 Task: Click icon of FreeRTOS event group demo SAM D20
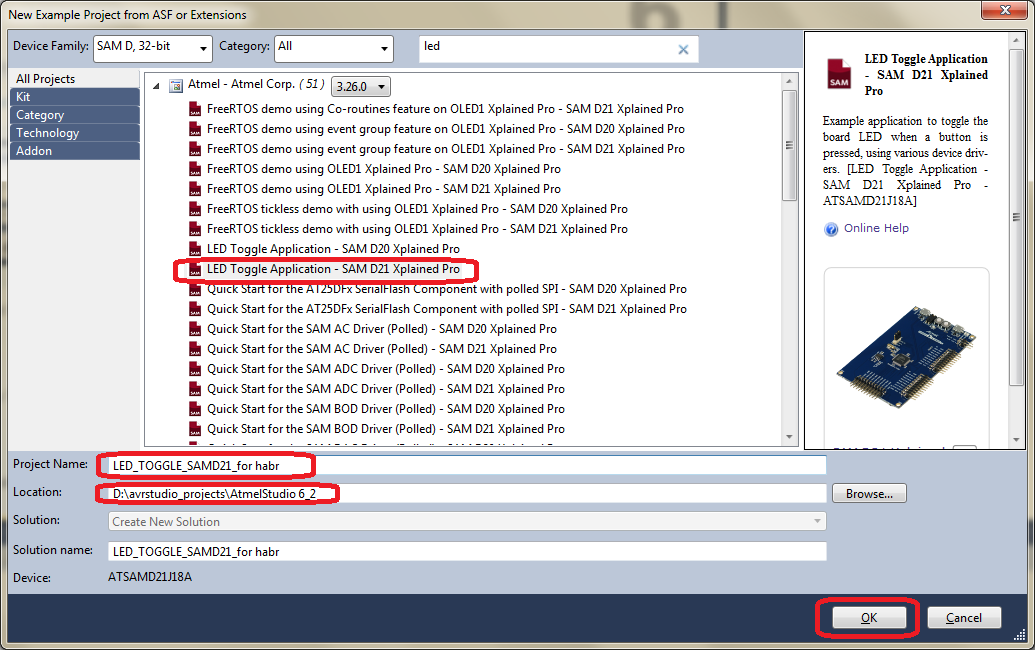tap(195, 129)
